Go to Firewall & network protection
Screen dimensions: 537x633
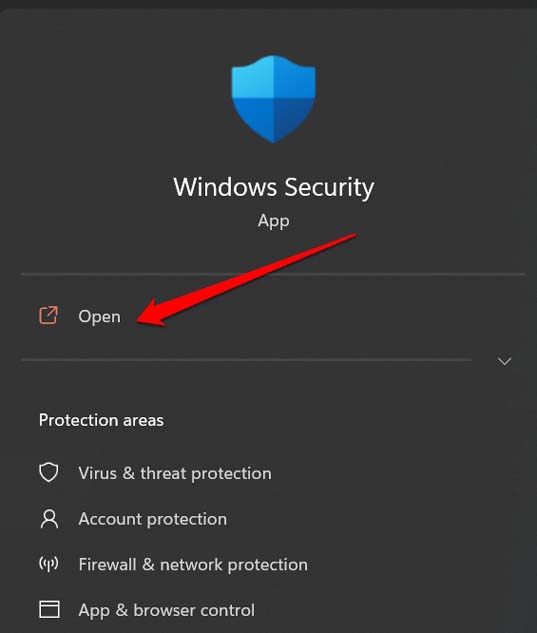193,564
